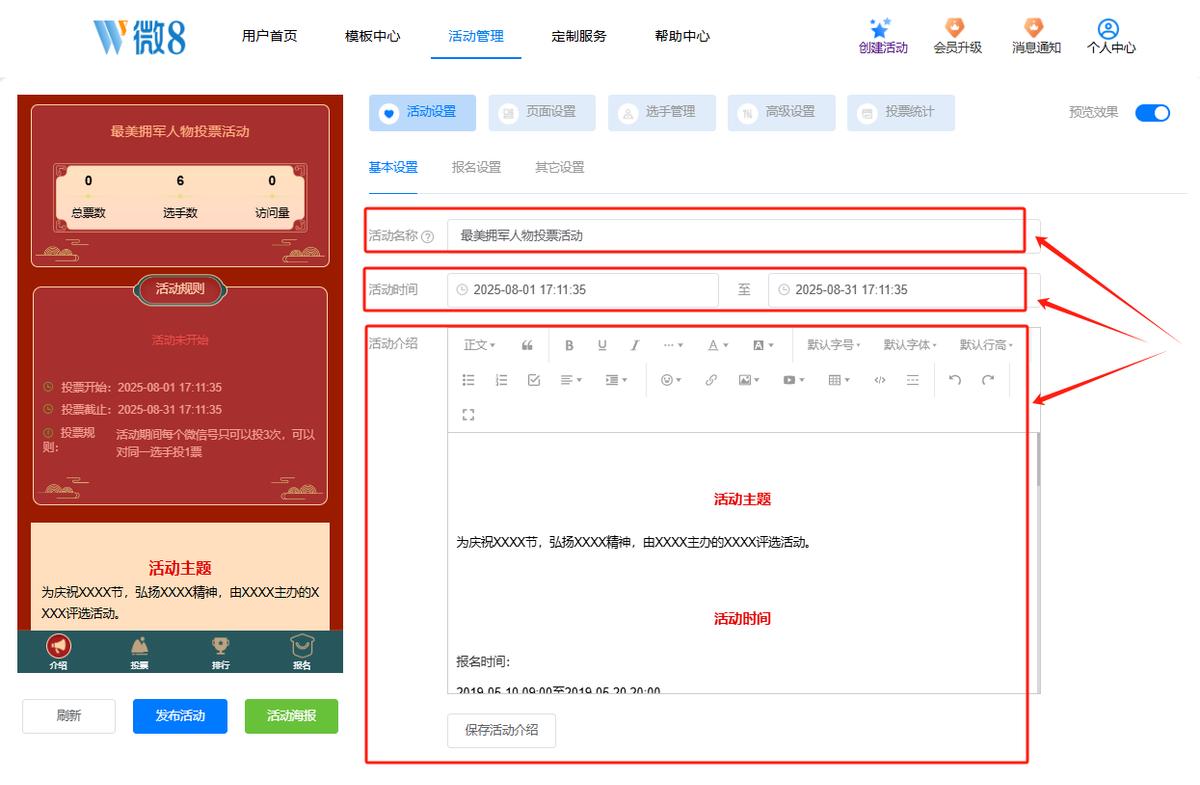The height and width of the screenshot is (785, 1200).
Task: Enter fullscreen editor mode
Action: pyautogui.click(x=468, y=414)
